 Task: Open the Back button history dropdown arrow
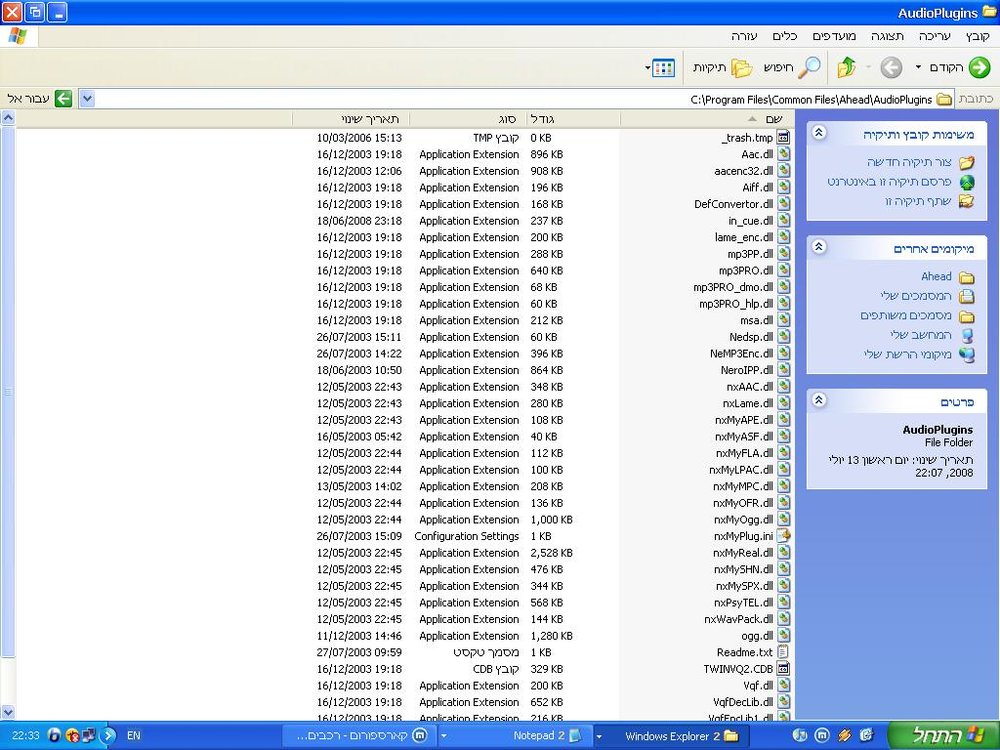(x=918, y=67)
